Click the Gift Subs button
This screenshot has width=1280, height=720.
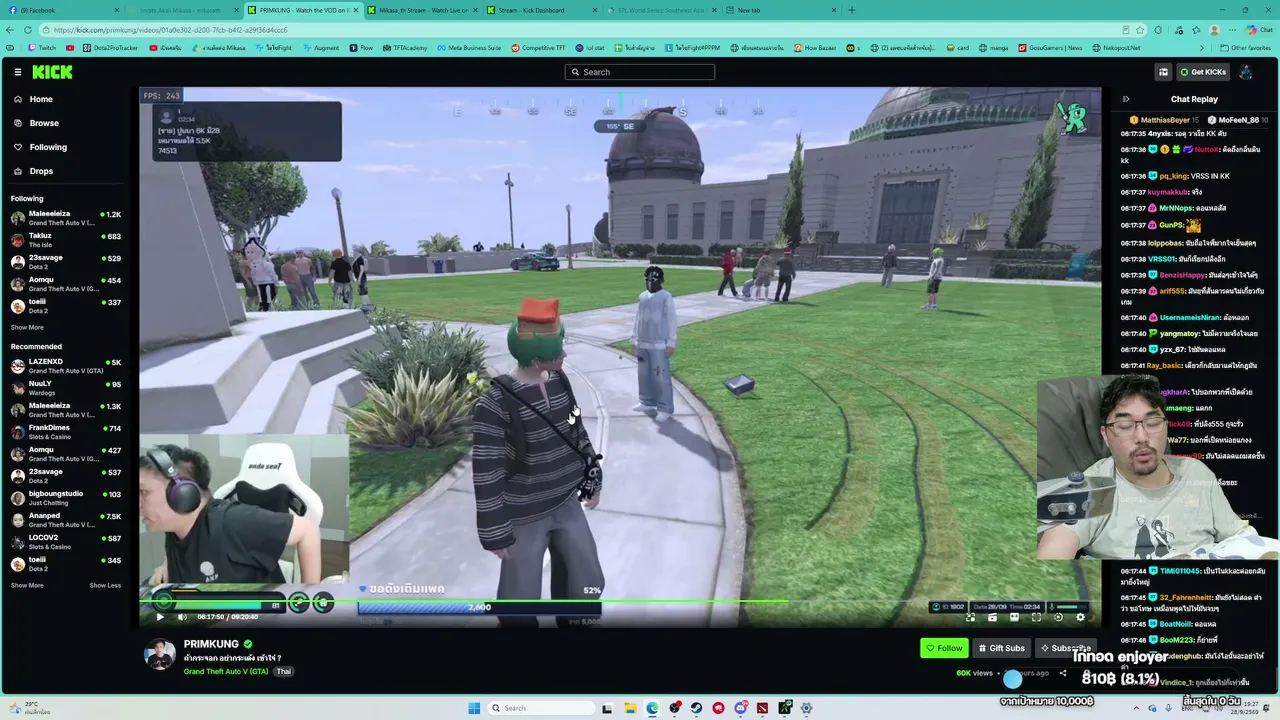[x=1001, y=648]
